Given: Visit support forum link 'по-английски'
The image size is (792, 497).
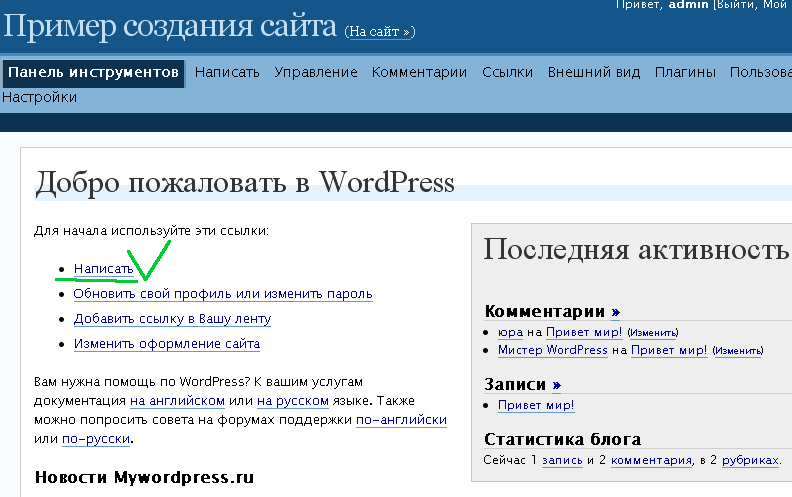Looking at the screenshot, I should 402,420.
